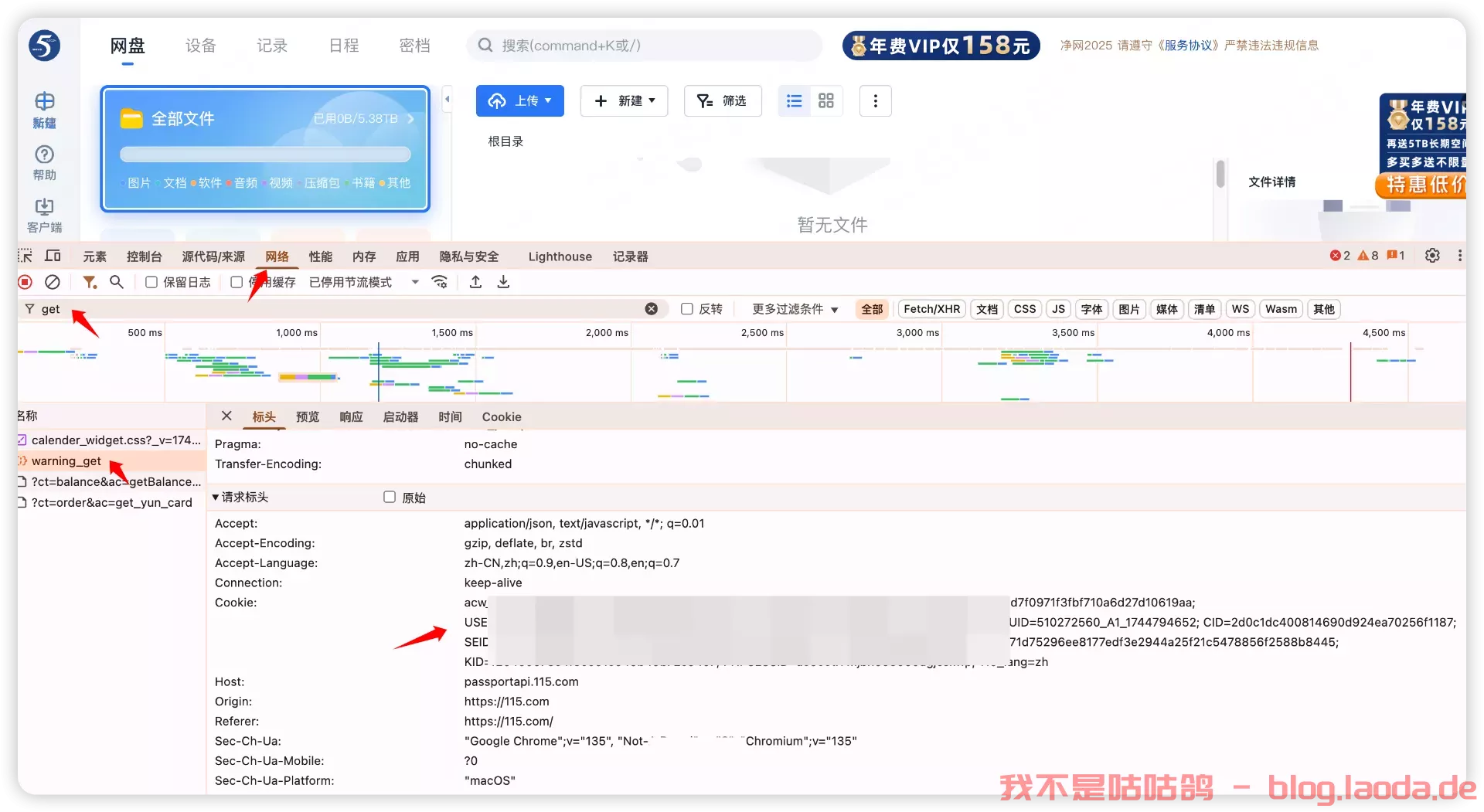Image resolution: width=1484 pixels, height=812 pixels.
Task: Click the storage usage progress bar
Action: click(x=265, y=155)
